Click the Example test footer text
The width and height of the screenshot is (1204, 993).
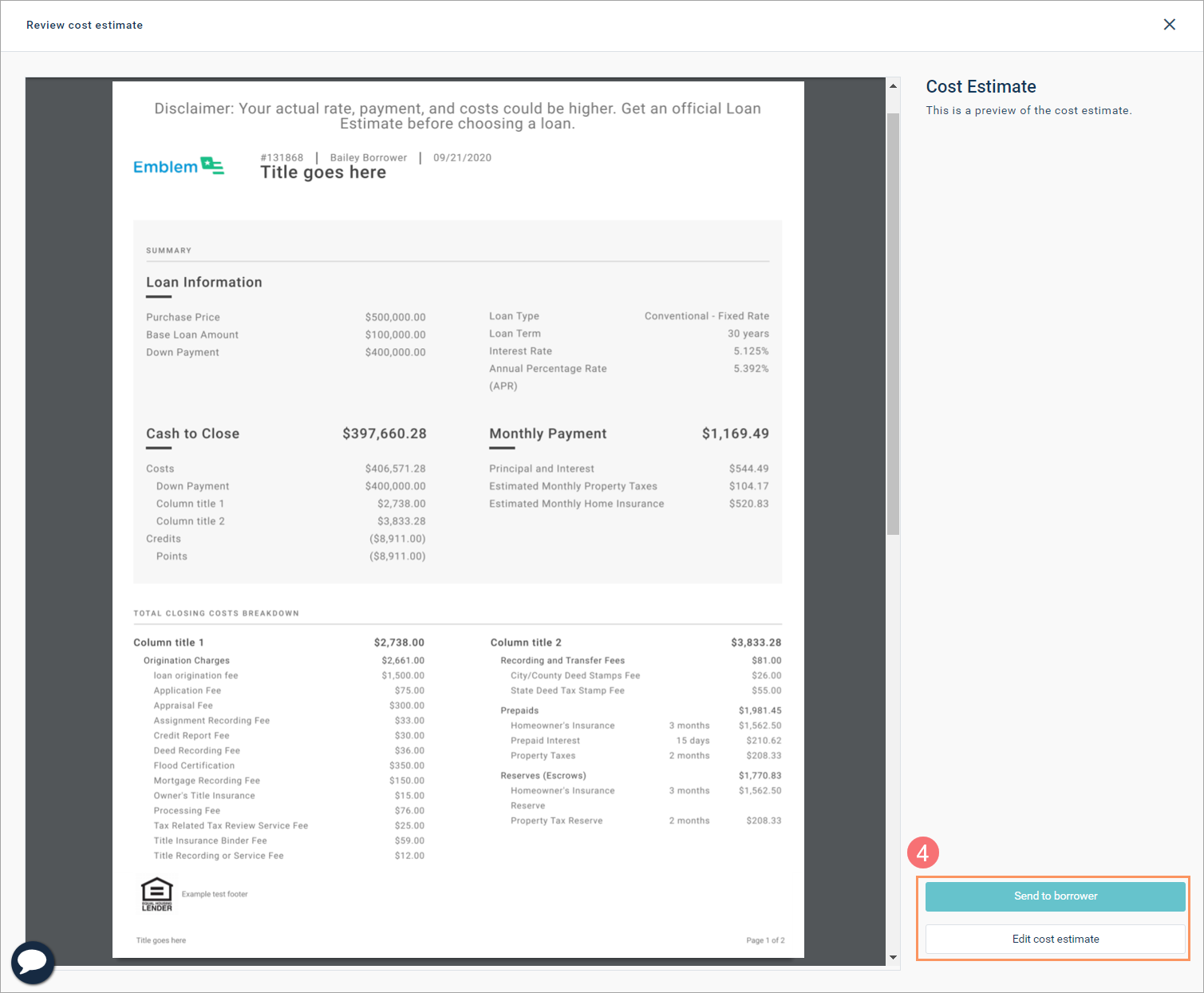215,894
